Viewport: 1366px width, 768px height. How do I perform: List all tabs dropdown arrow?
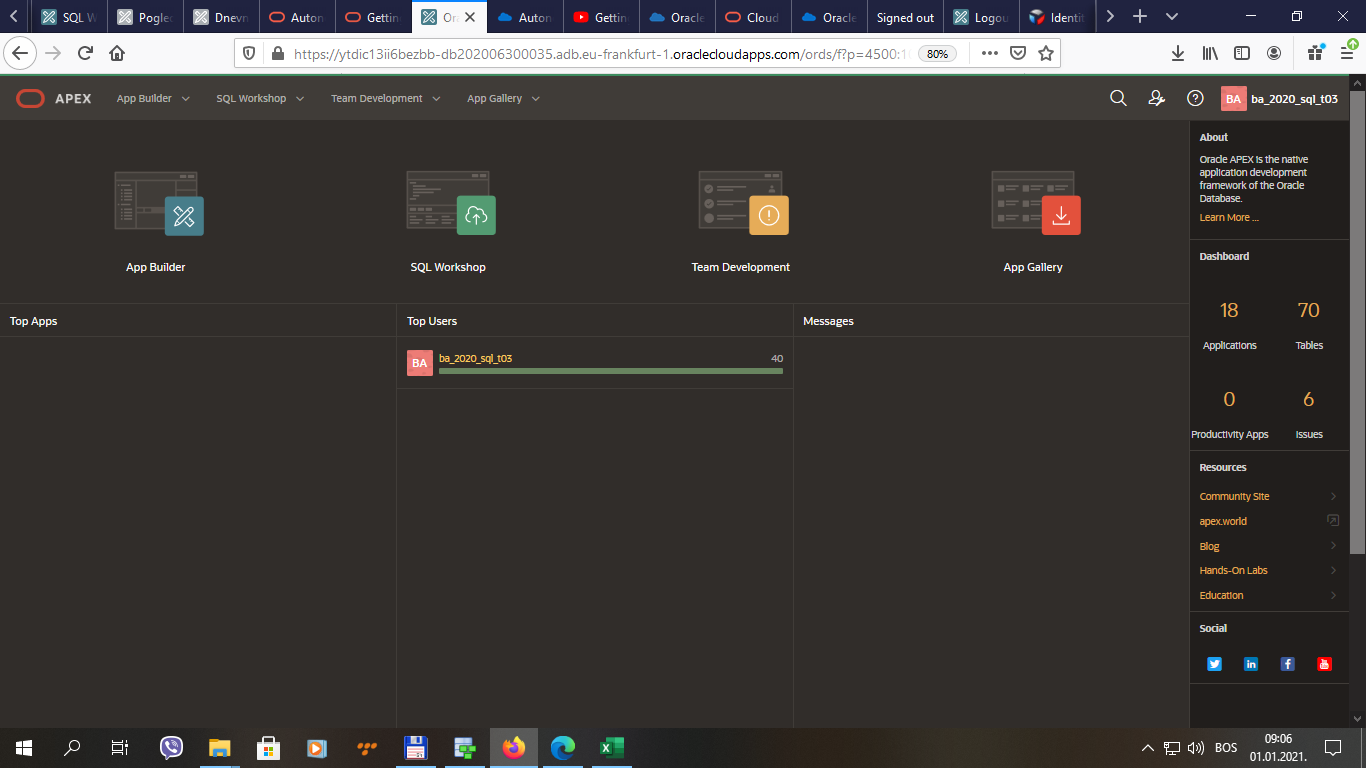[1172, 17]
